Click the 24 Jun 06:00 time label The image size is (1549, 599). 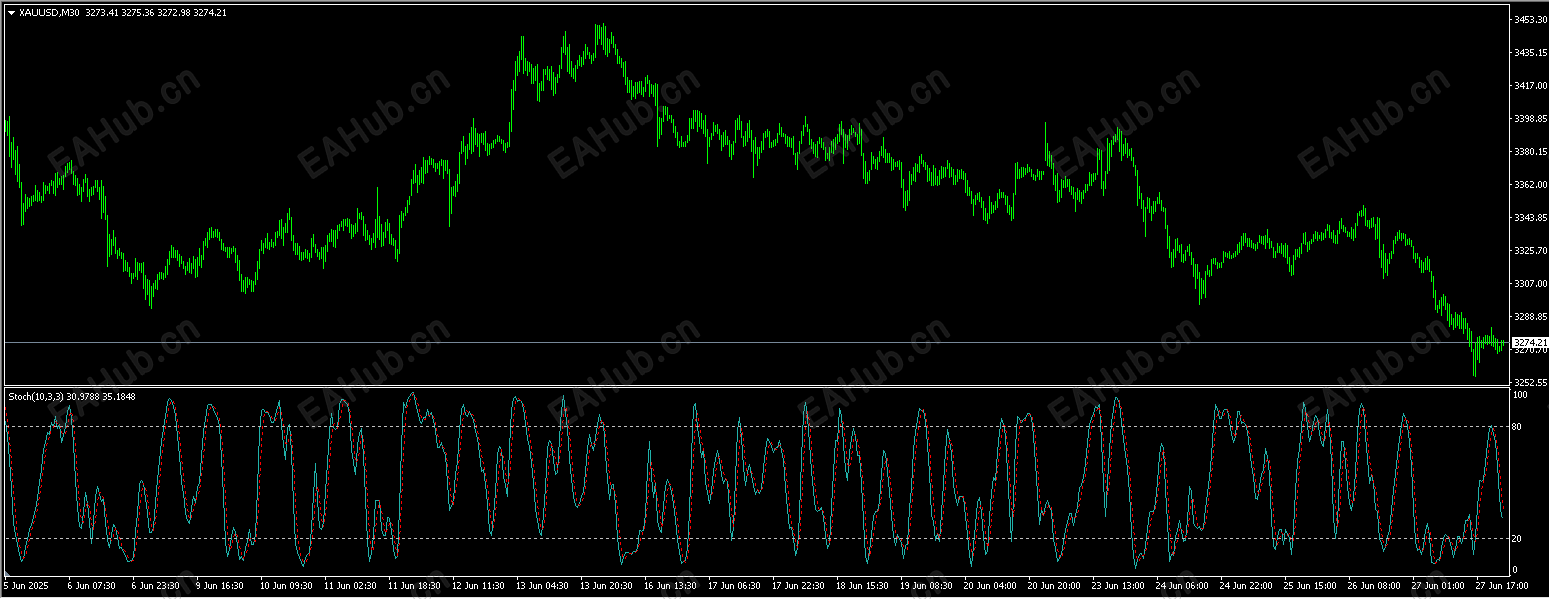1182,586
